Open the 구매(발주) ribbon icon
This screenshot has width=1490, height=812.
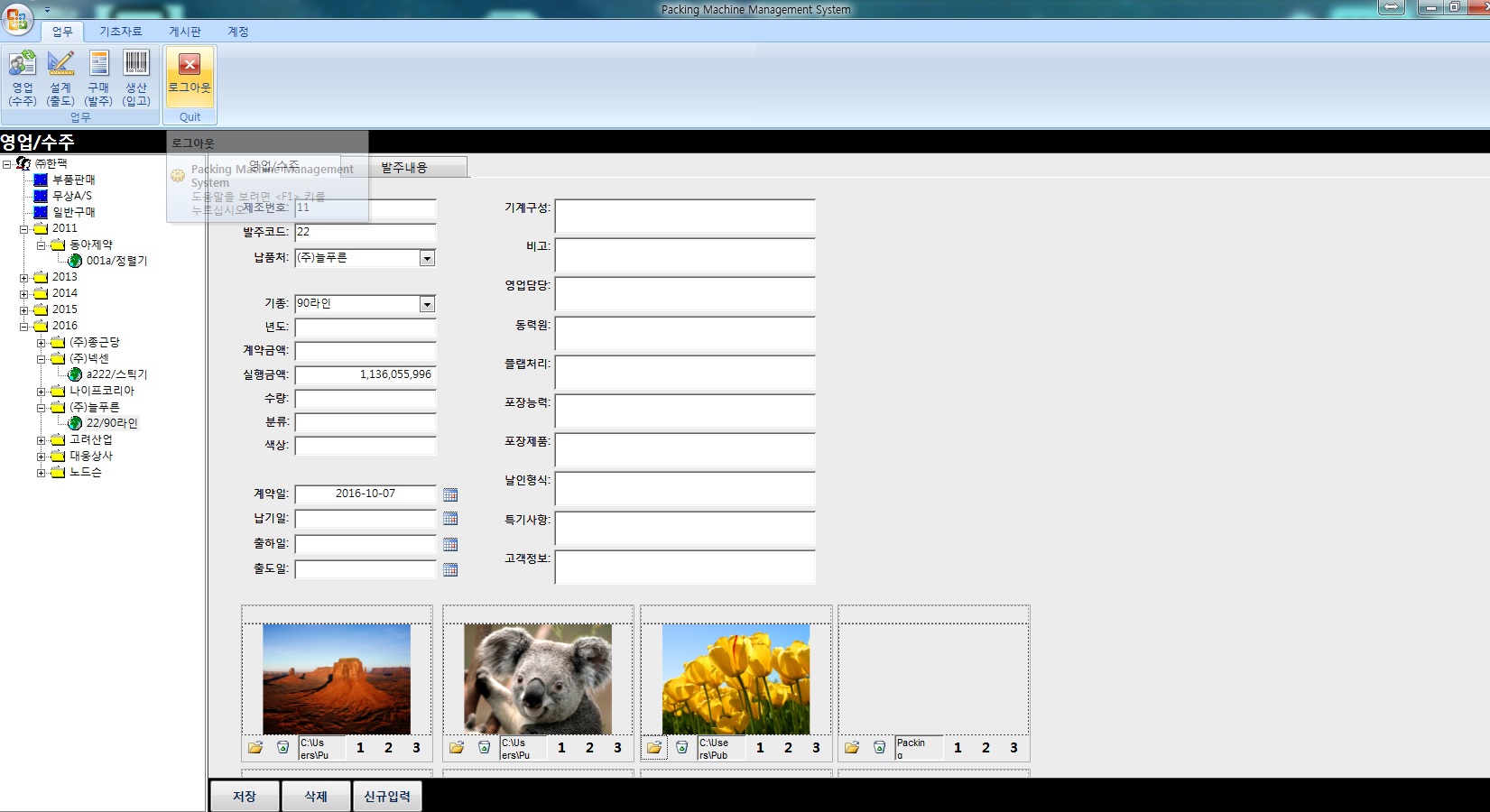(98, 78)
